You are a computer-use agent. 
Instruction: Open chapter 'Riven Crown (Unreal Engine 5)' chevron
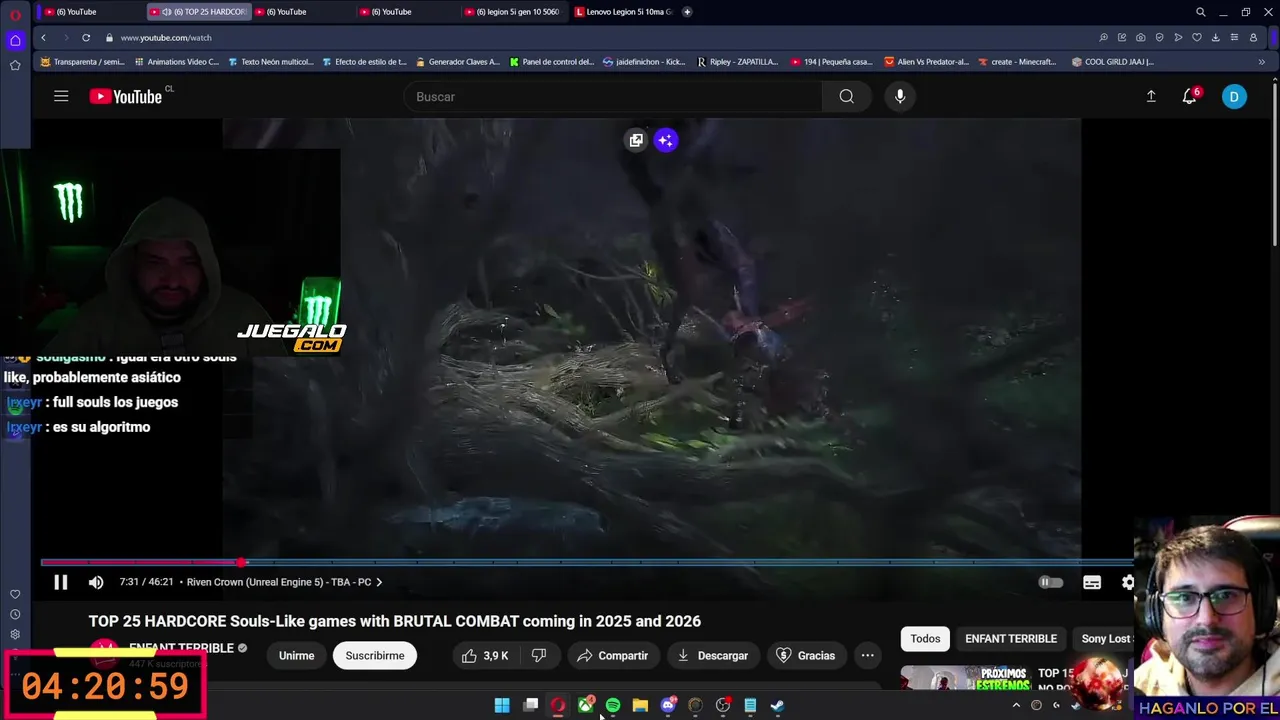click(379, 582)
